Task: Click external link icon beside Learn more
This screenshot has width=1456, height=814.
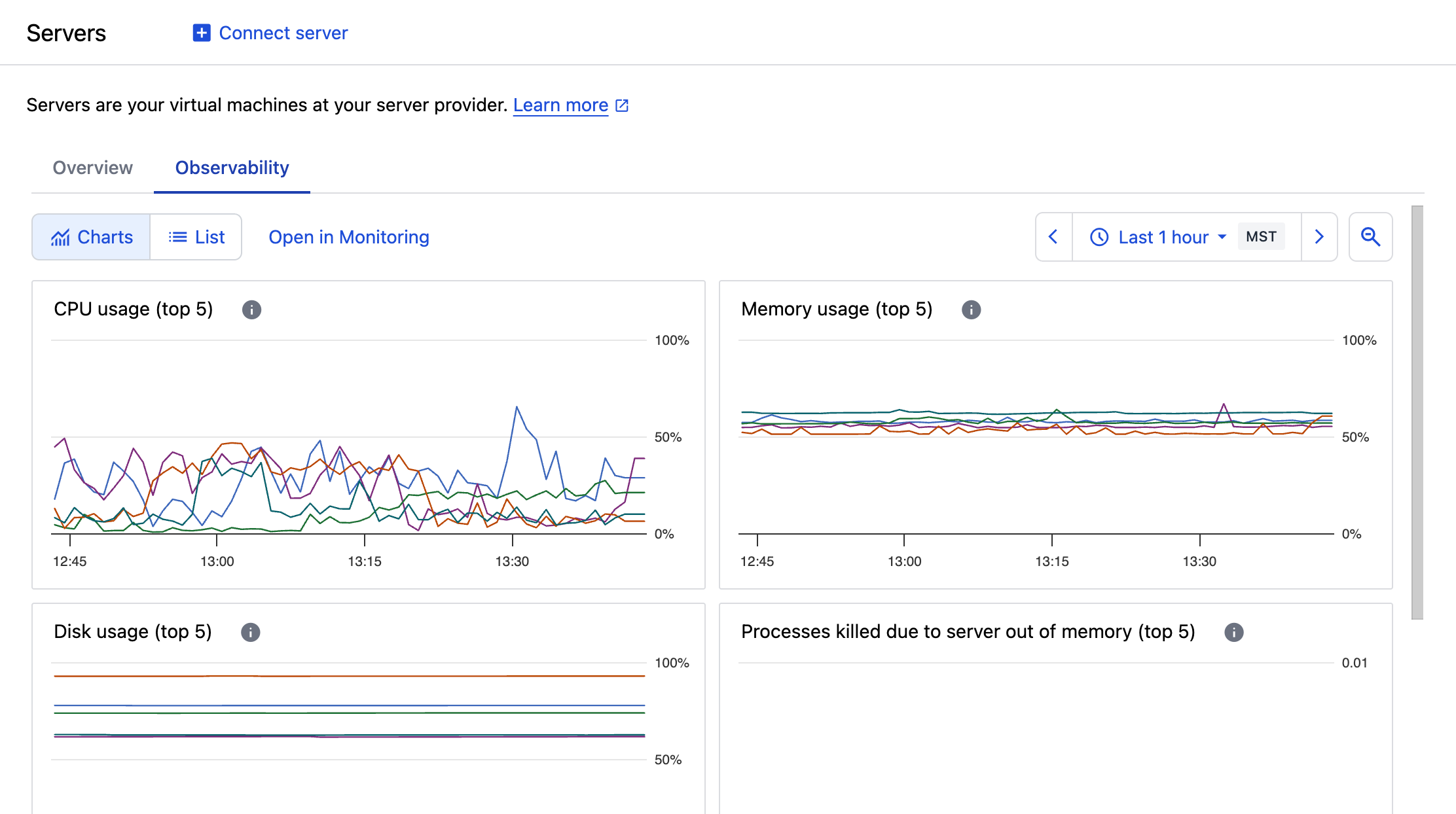Action: (x=622, y=105)
